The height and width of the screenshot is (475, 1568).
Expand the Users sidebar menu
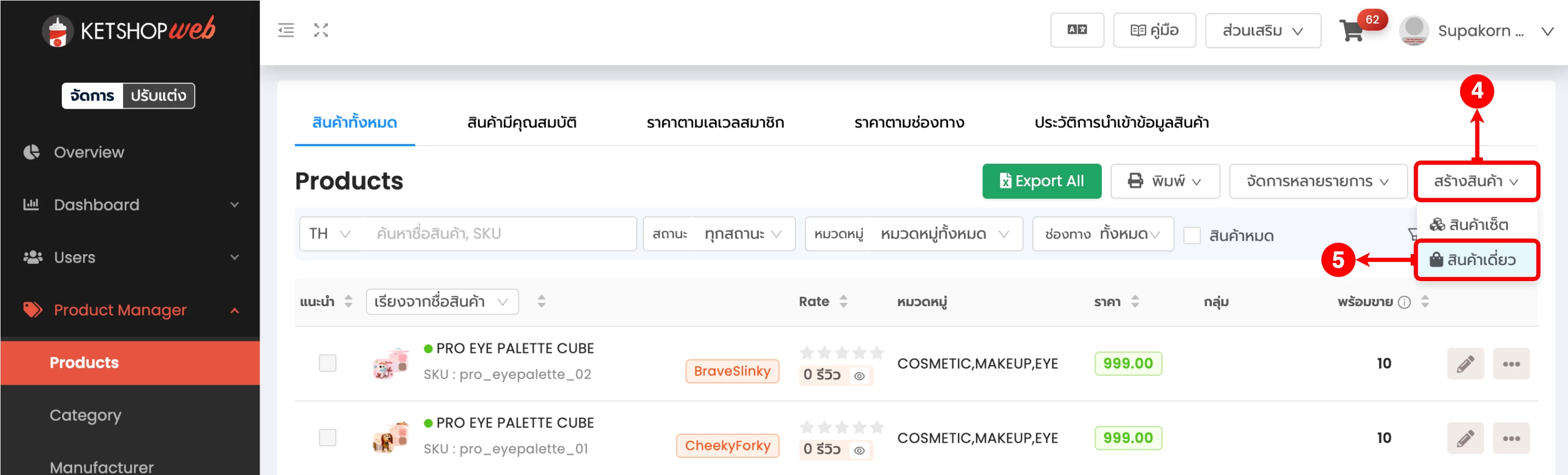130,258
